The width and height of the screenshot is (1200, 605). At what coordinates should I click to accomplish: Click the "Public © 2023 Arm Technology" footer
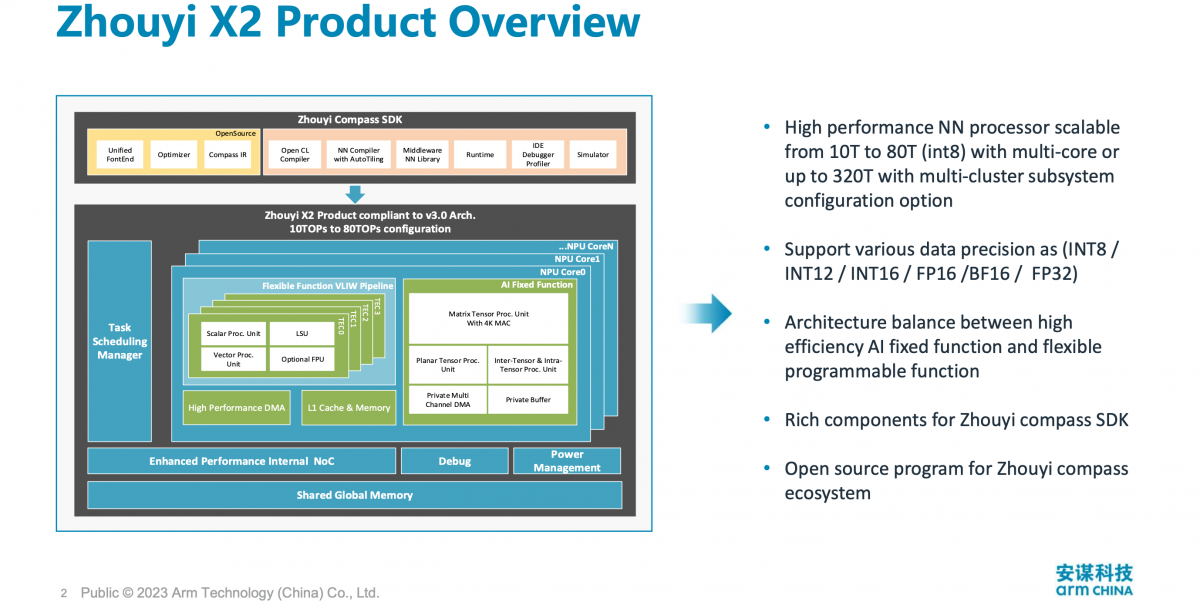tap(230, 593)
